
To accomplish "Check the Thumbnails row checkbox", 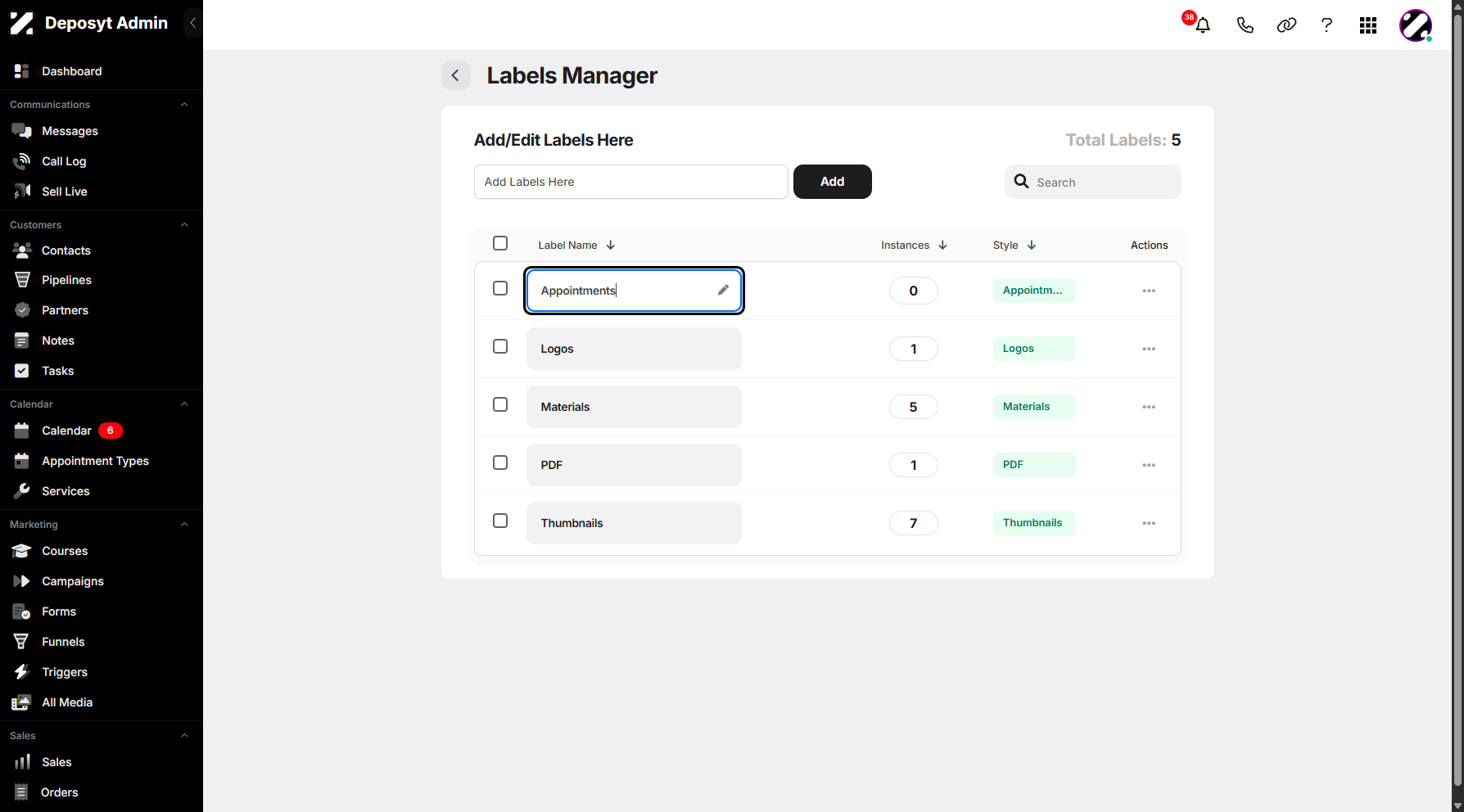I will point(500,521).
